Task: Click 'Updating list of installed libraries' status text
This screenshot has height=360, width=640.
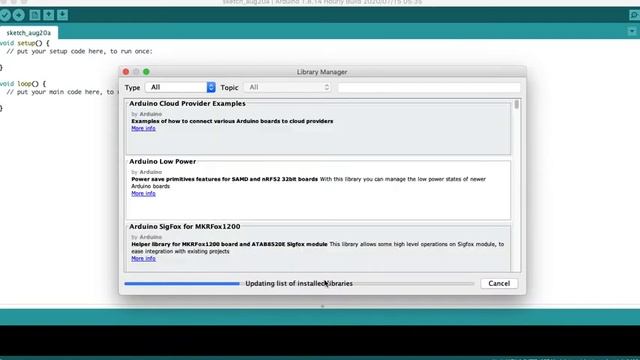Action: (x=299, y=284)
